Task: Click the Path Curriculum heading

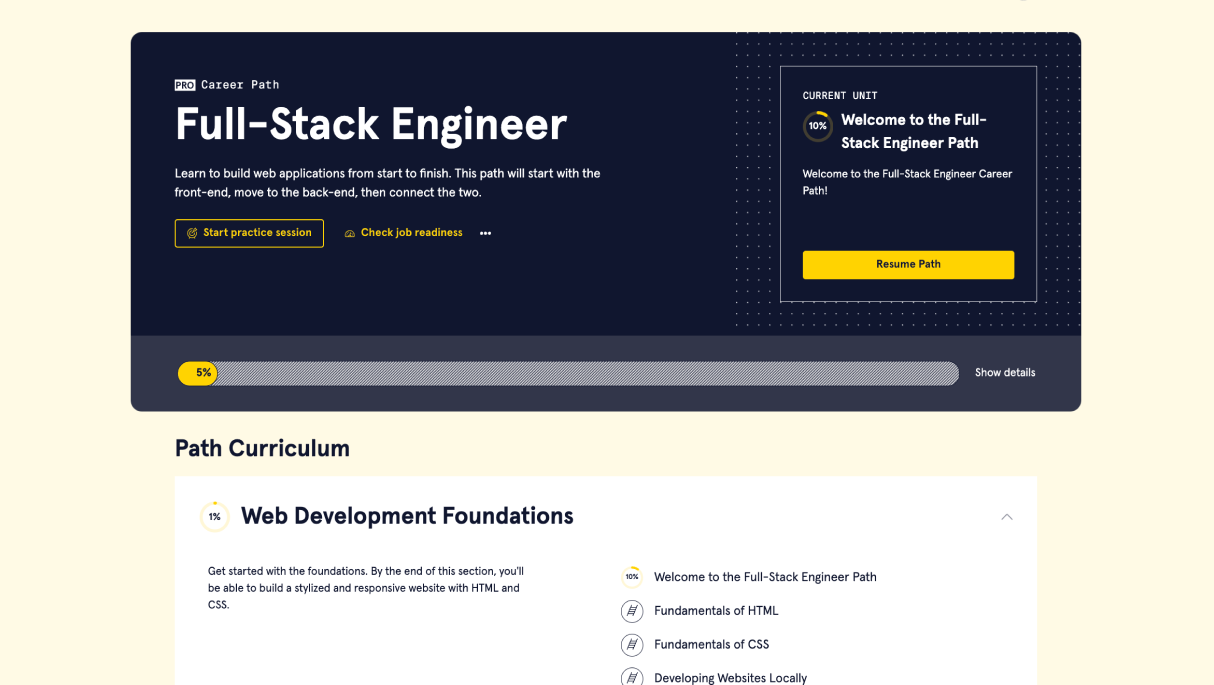Action: [262, 448]
